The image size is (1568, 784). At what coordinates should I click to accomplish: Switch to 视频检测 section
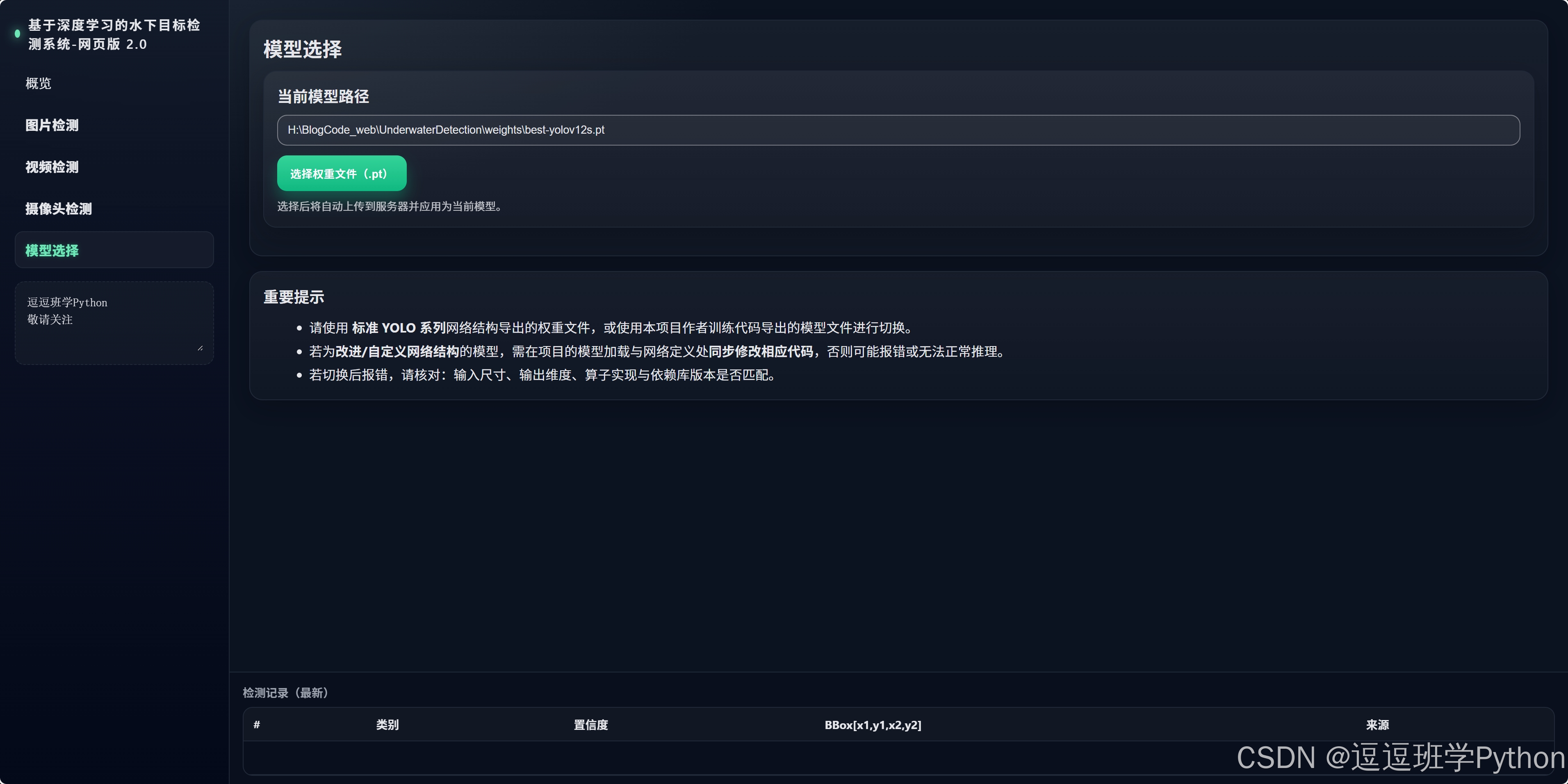point(51,167)
